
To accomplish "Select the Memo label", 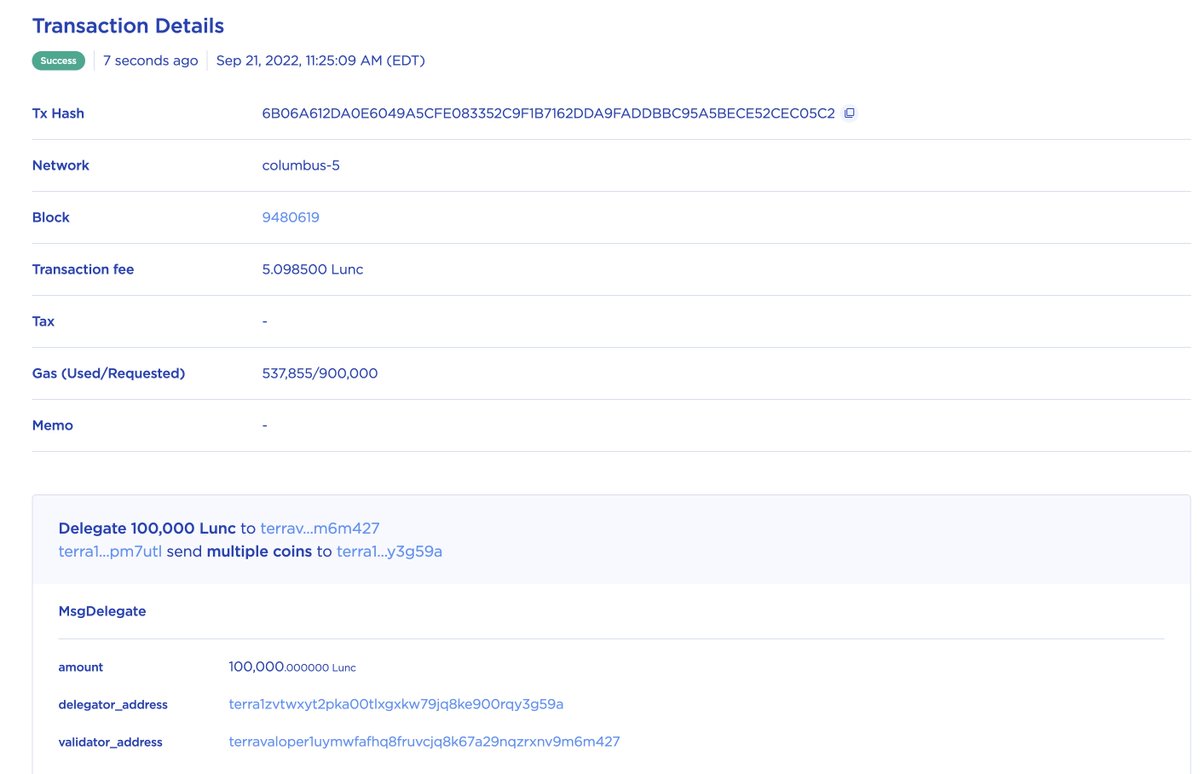I will pos(53,425).
